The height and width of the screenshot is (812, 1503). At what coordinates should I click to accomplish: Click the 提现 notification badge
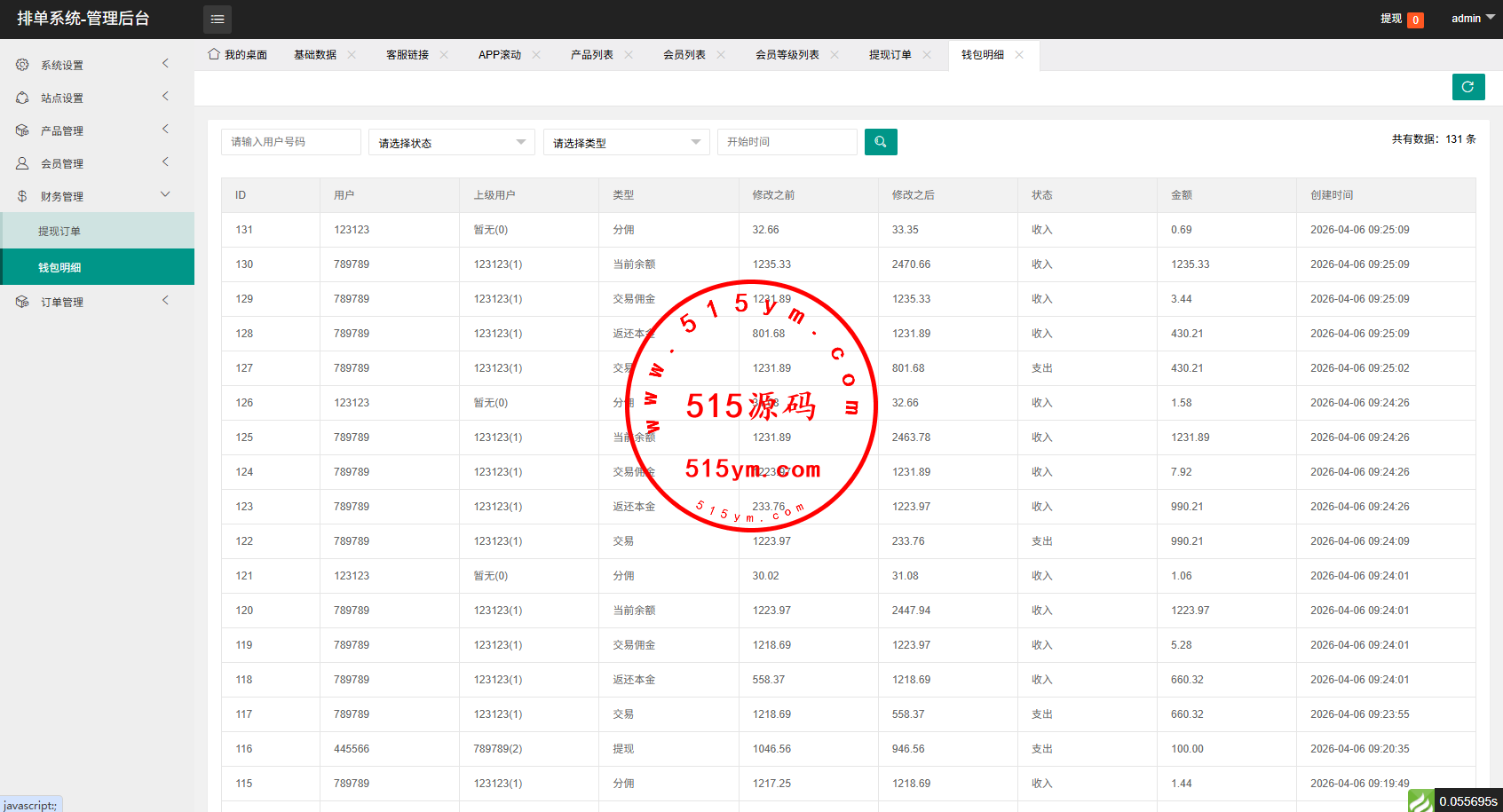1415,20
